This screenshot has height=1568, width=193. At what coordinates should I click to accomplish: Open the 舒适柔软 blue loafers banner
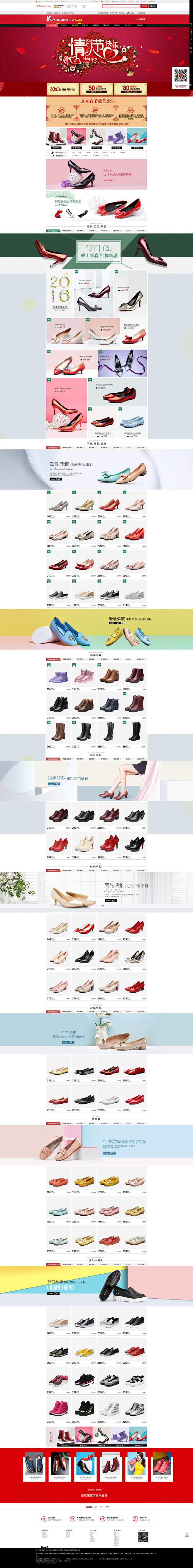point(97,629)
